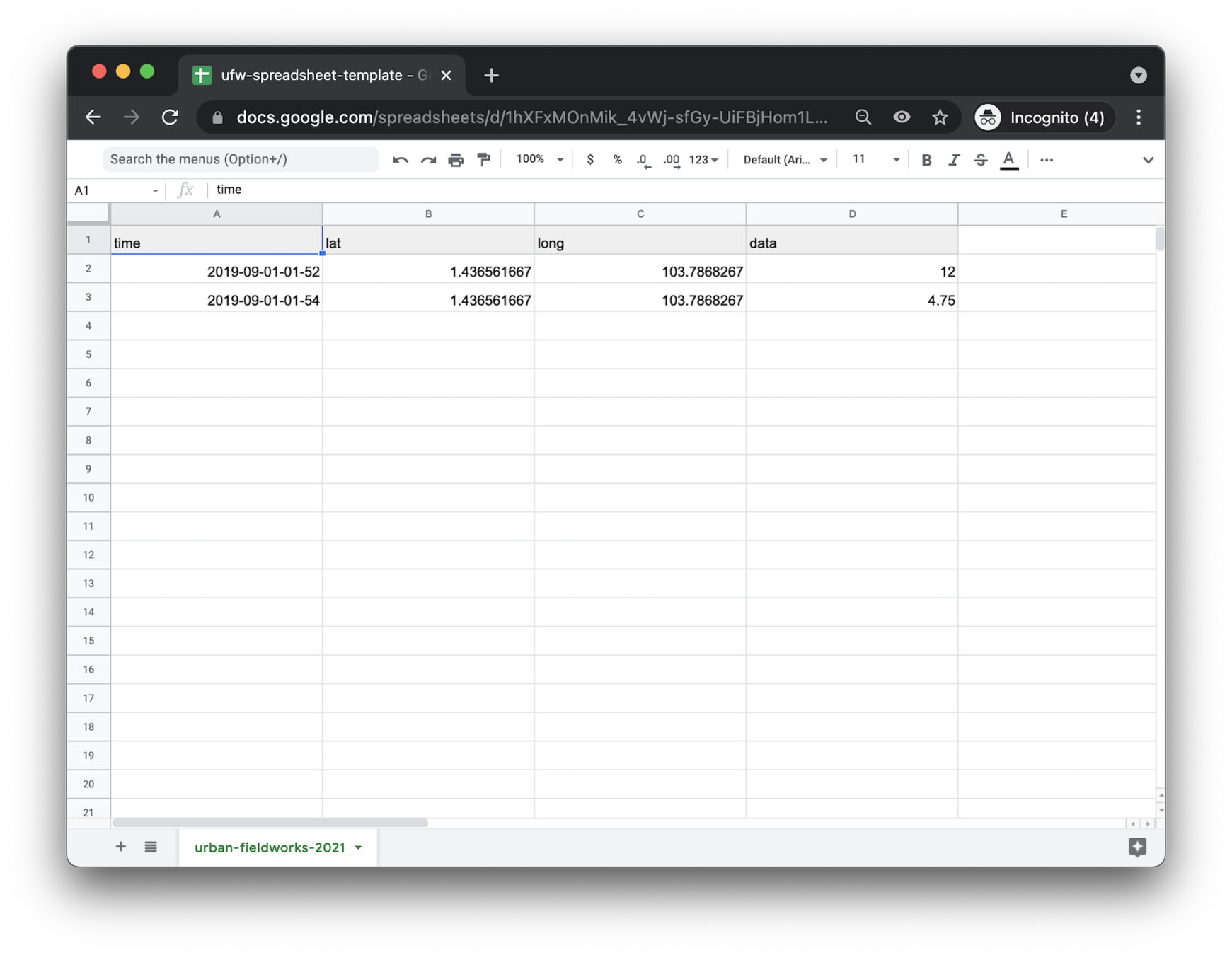Activate the paint format roller icon
This screenshot has width=1232, height=955.
pyautogui.click(x=484, y=160)
